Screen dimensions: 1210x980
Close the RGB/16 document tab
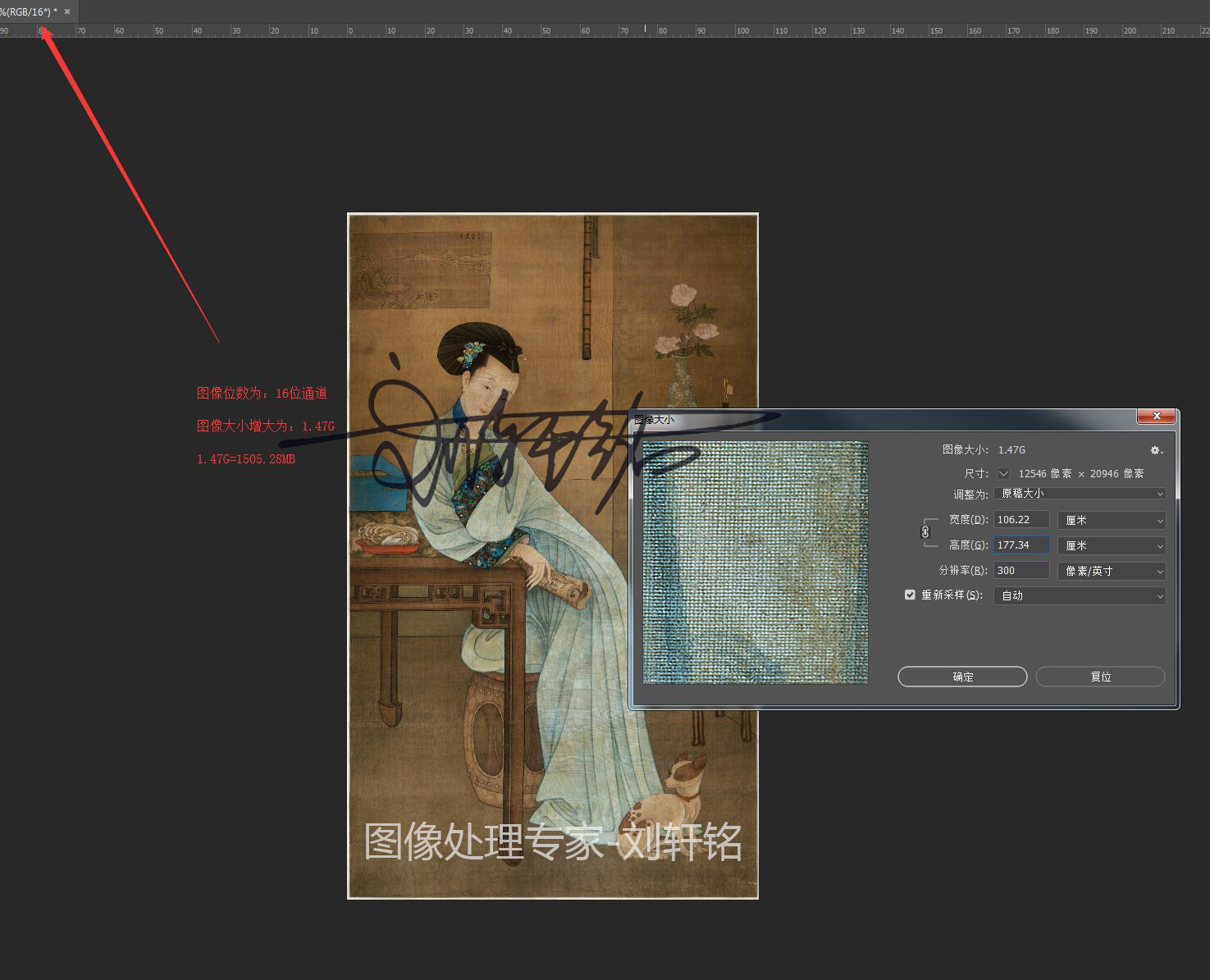point(67,11)
